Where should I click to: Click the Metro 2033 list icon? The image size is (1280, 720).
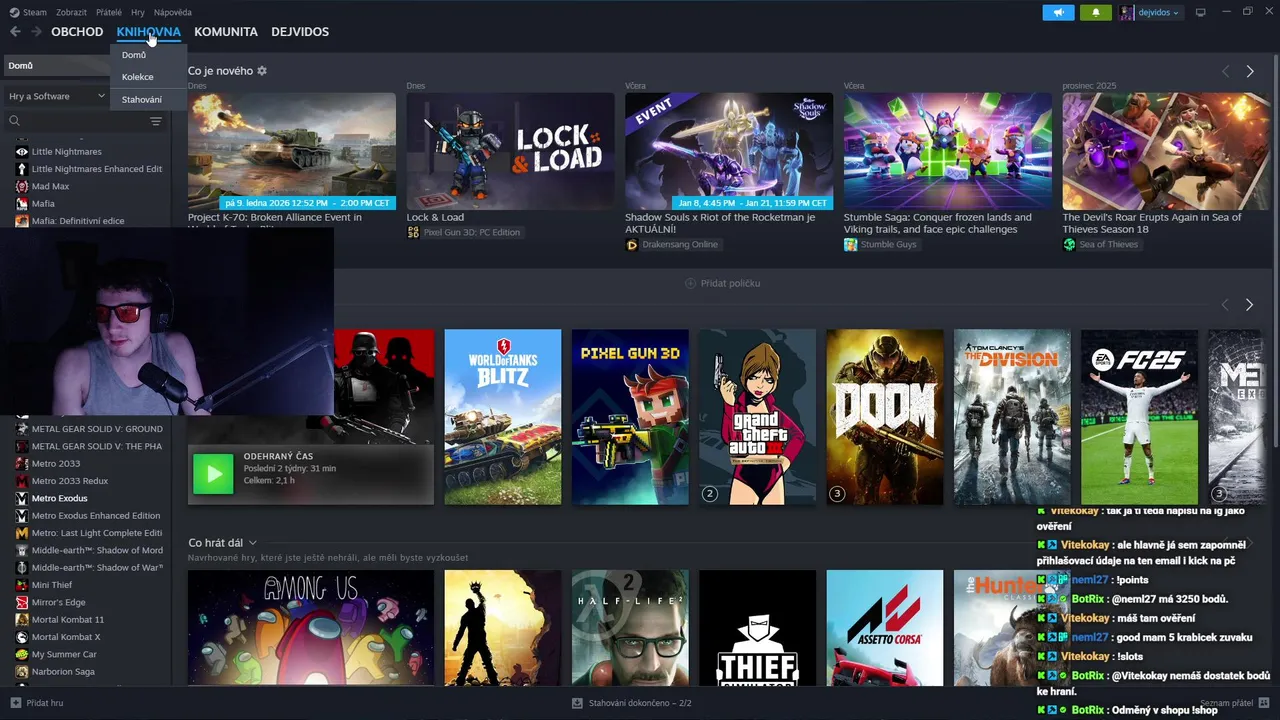coord(22,463)
